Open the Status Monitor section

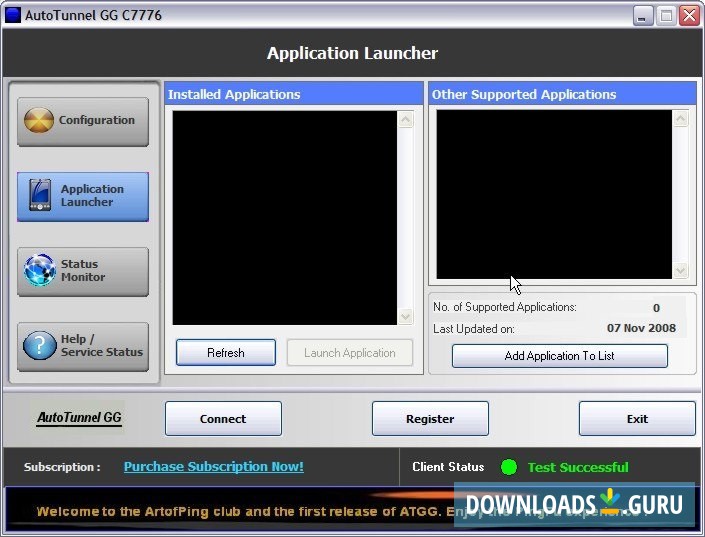point(83,271)
